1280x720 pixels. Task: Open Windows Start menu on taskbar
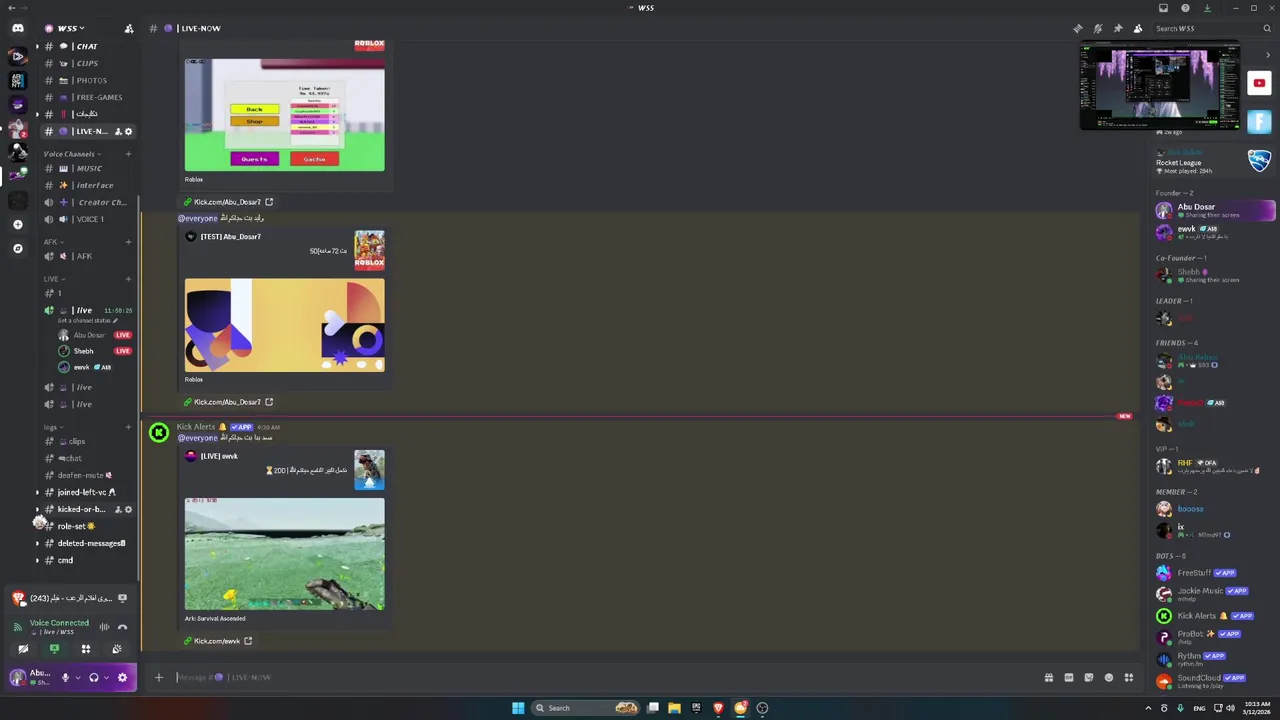[518, 708]
